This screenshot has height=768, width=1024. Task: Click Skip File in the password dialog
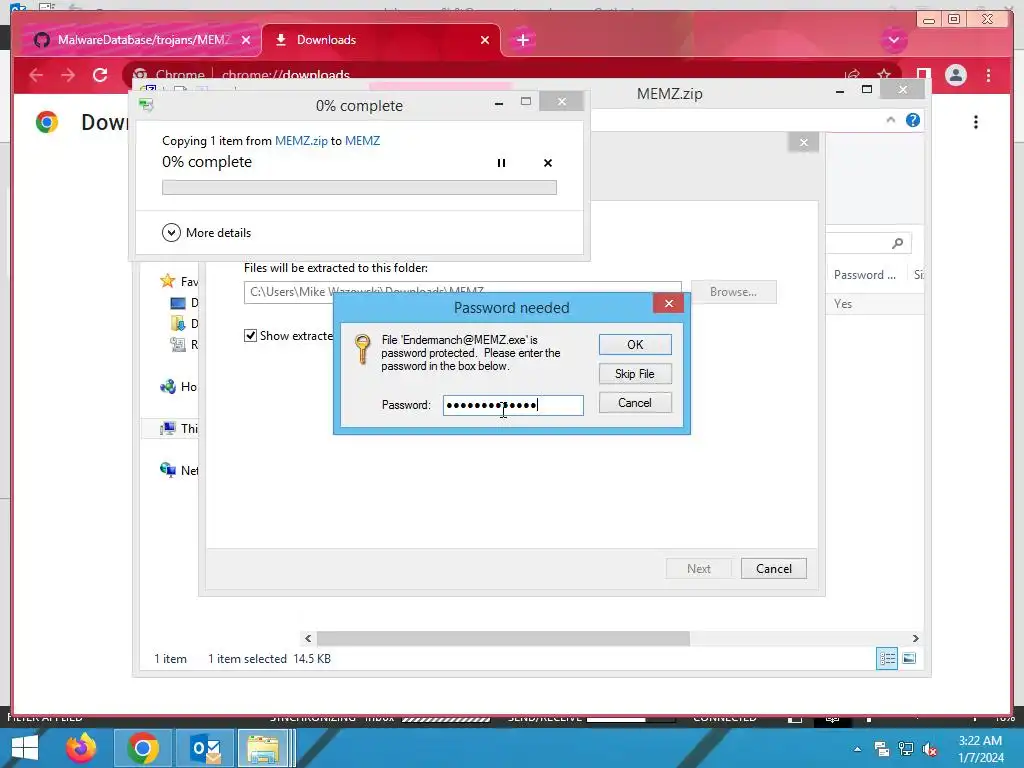[x=635, y=374]
